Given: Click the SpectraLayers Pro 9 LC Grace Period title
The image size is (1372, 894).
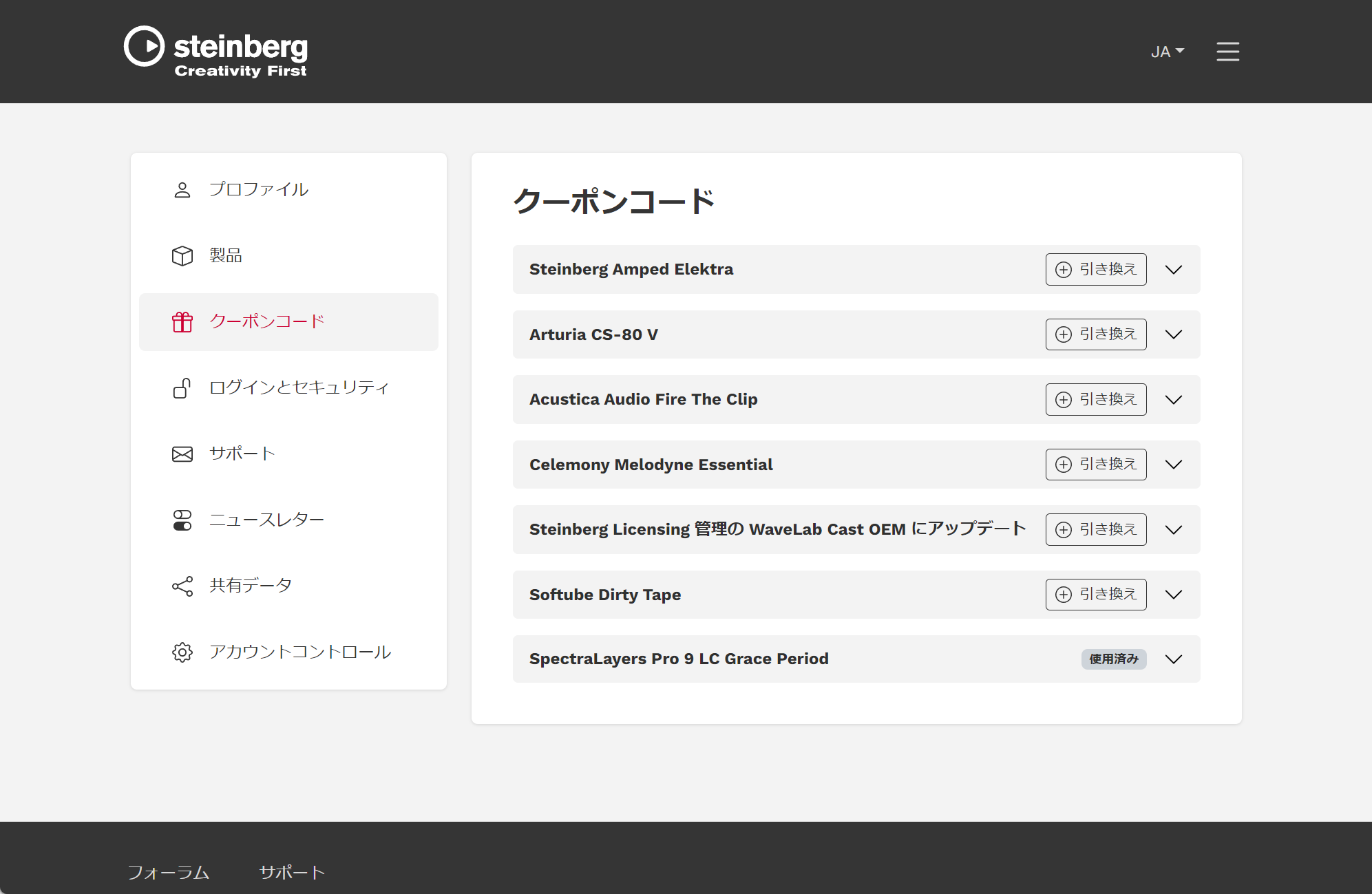Looking at the screenshot, I should (x=679, y=659).
